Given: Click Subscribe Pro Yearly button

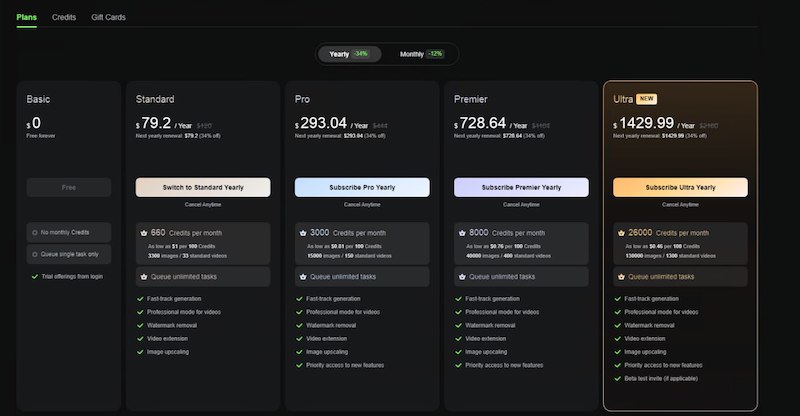Looking at the screenshot, I should pos(362,187).
